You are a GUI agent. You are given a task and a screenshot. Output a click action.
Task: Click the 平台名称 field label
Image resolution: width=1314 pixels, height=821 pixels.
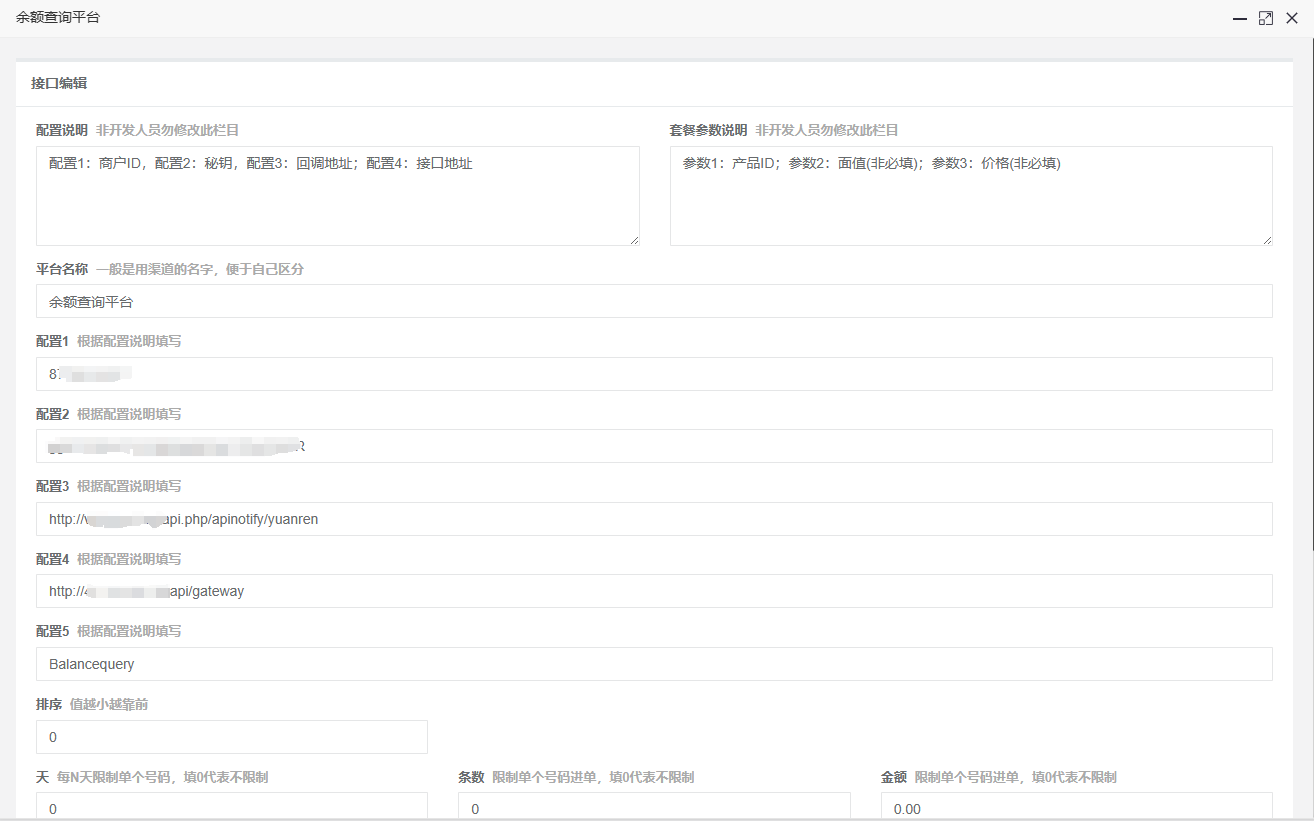tap(62, 270)
